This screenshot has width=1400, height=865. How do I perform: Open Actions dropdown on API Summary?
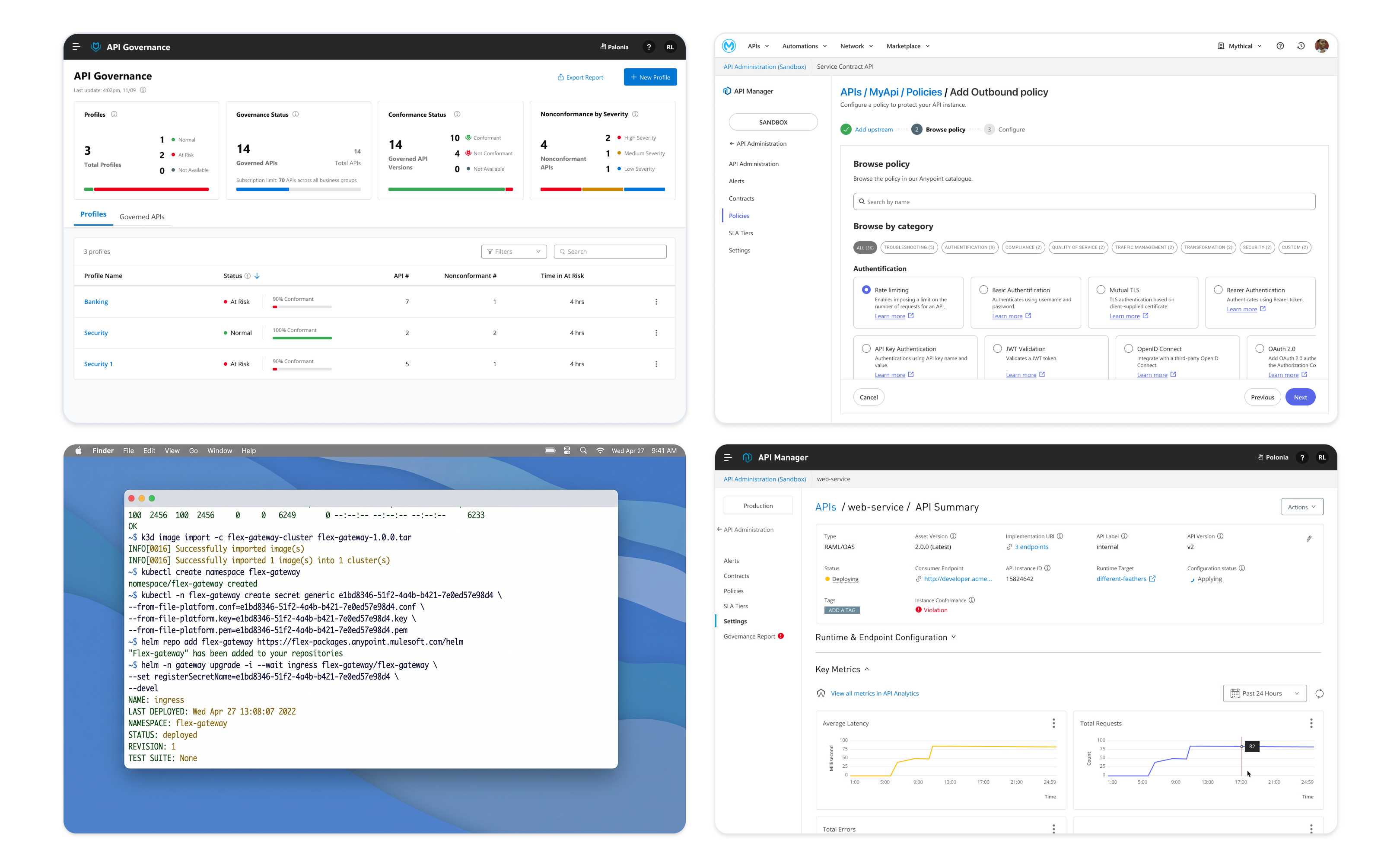[x=1301, y=507]
